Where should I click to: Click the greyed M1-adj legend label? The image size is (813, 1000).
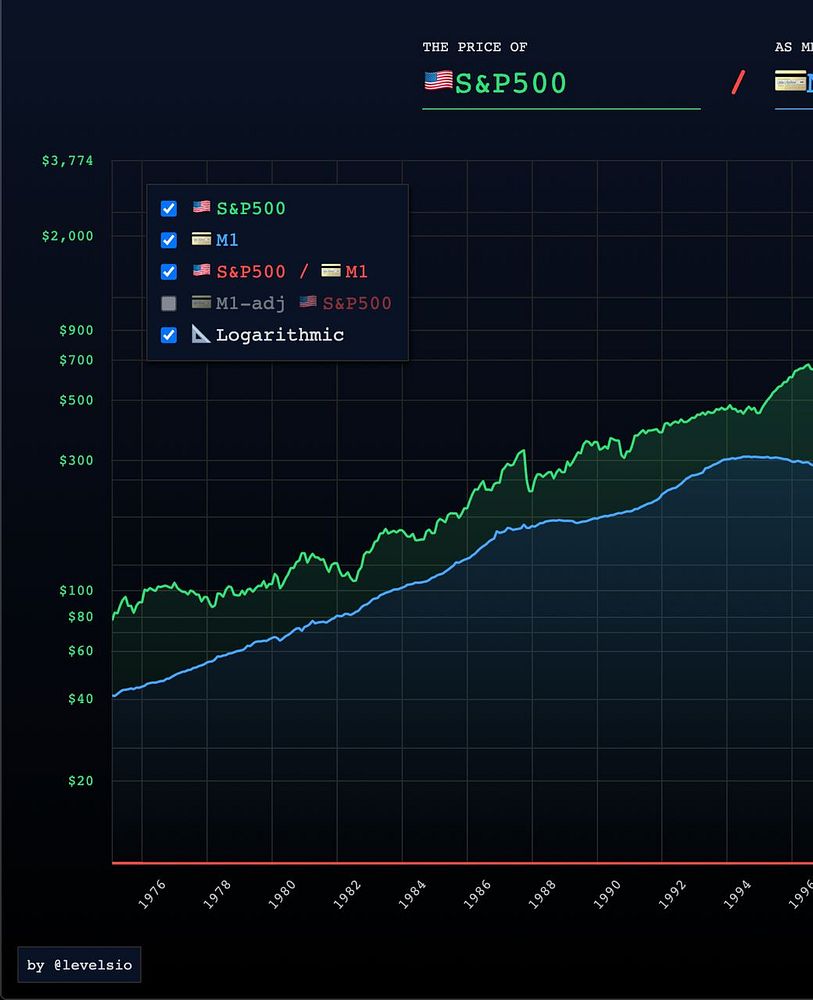[251, 303]
